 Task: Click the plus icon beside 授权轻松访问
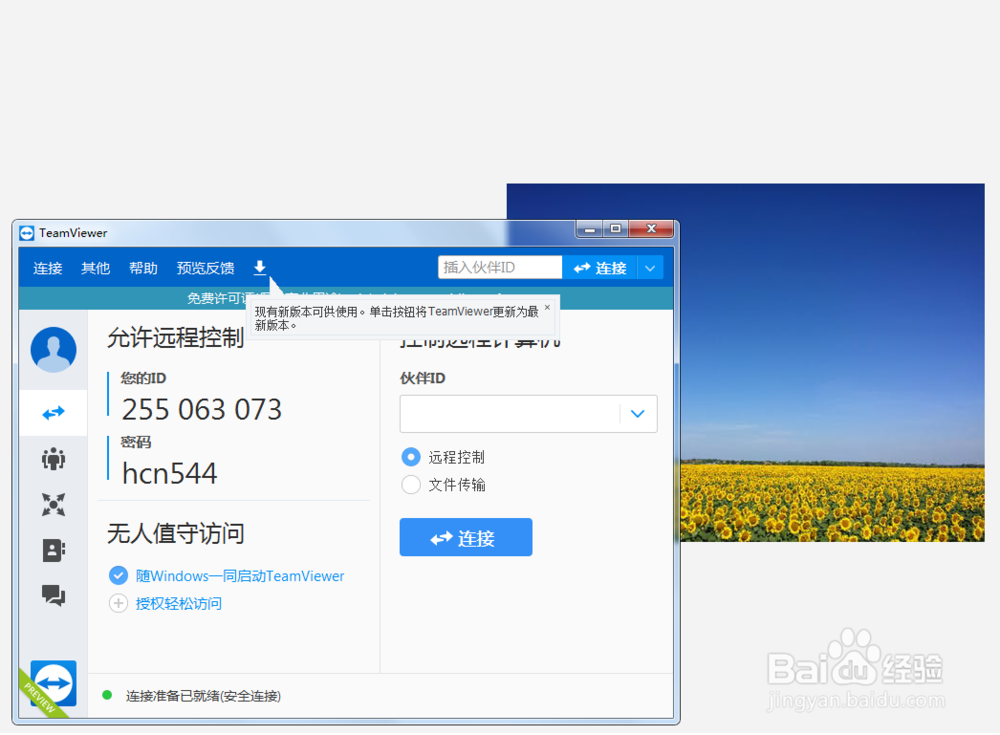pos(118,604)
